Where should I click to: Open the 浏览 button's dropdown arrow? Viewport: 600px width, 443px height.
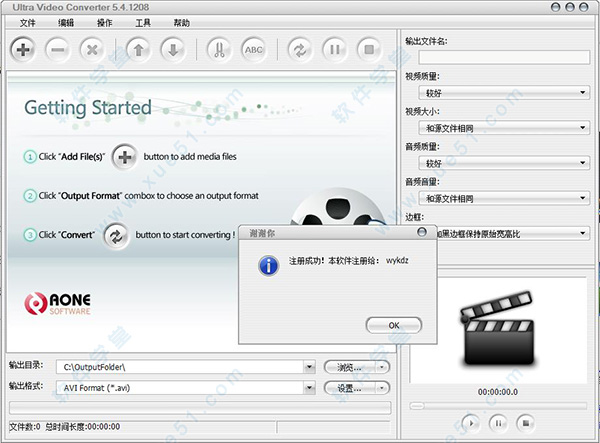pyautogui.click(x=382, y=367)
